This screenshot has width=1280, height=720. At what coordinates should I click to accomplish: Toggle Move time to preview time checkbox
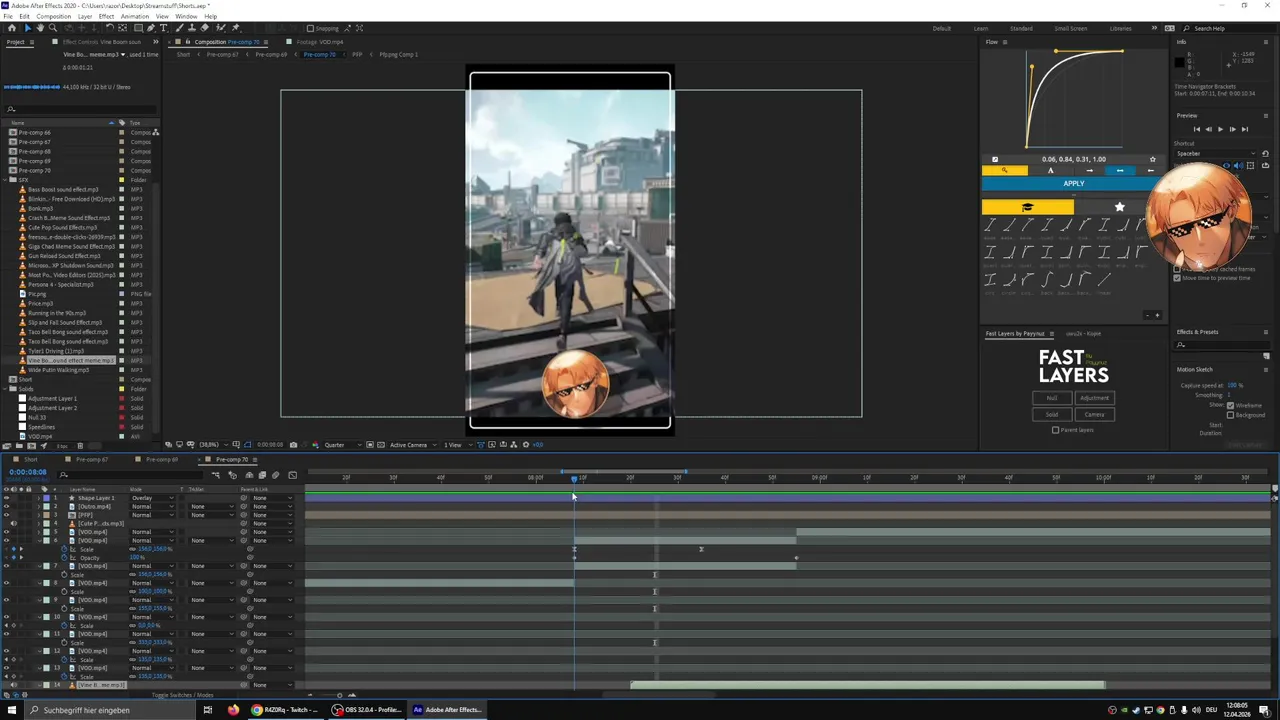click(x=1177, y=278)
